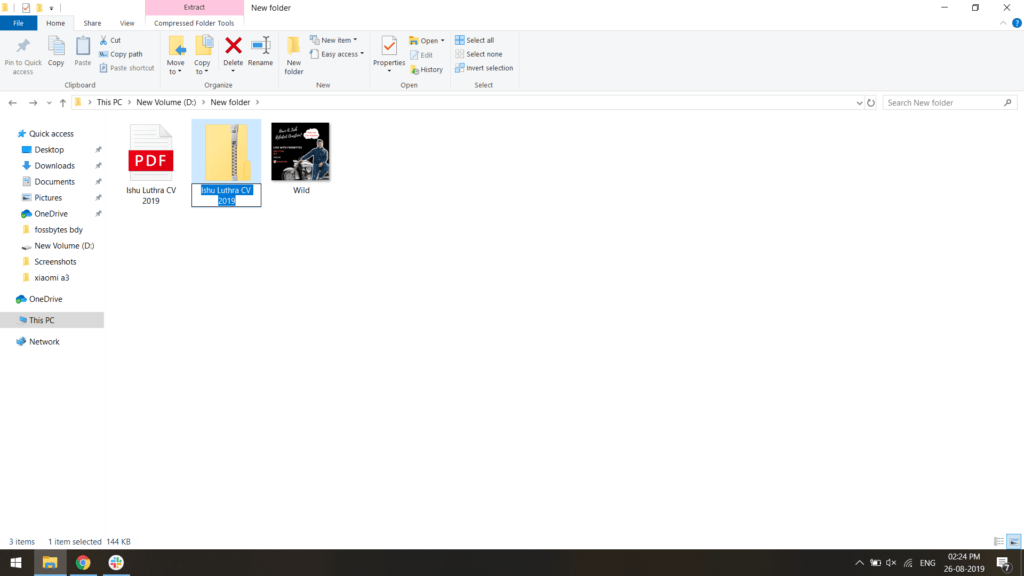This screenshot has width=1024, height=576.
Task: Open xiaomi a3 folder in sidebar
Action: tap(52, 278)
